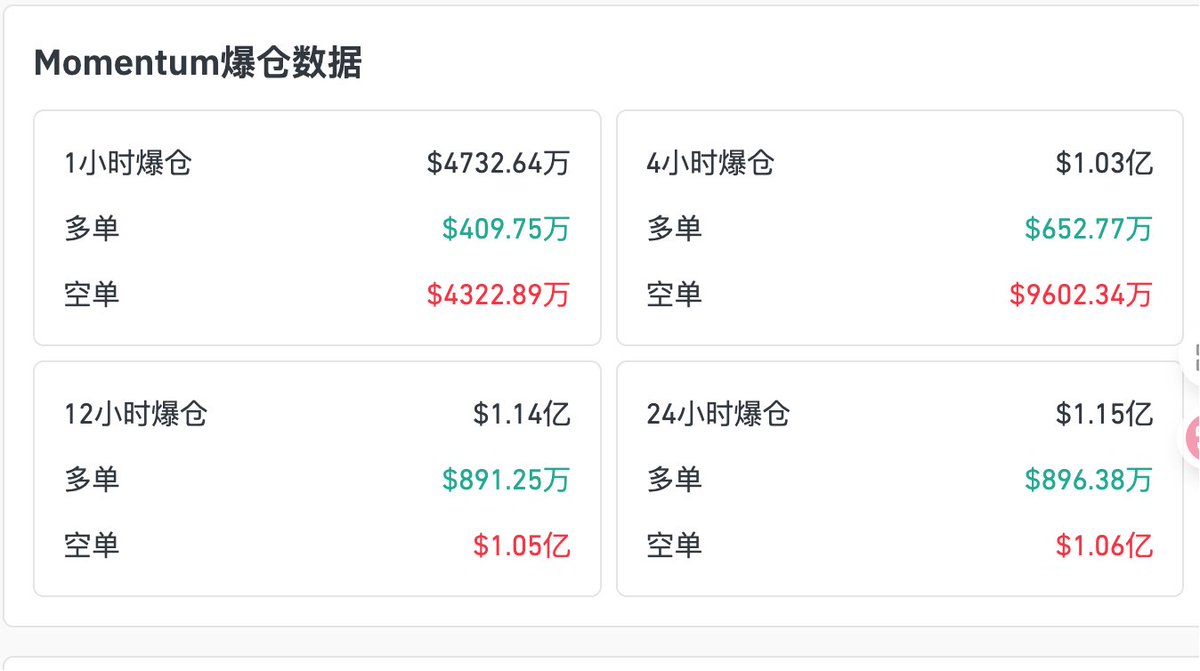Click the 12-hour total $1.14亿
The image size is (1200, 671).
click(522, 414)
